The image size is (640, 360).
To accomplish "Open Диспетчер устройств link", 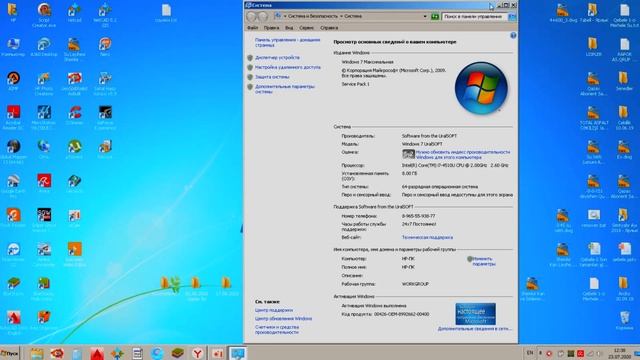I will coord(277,58).
